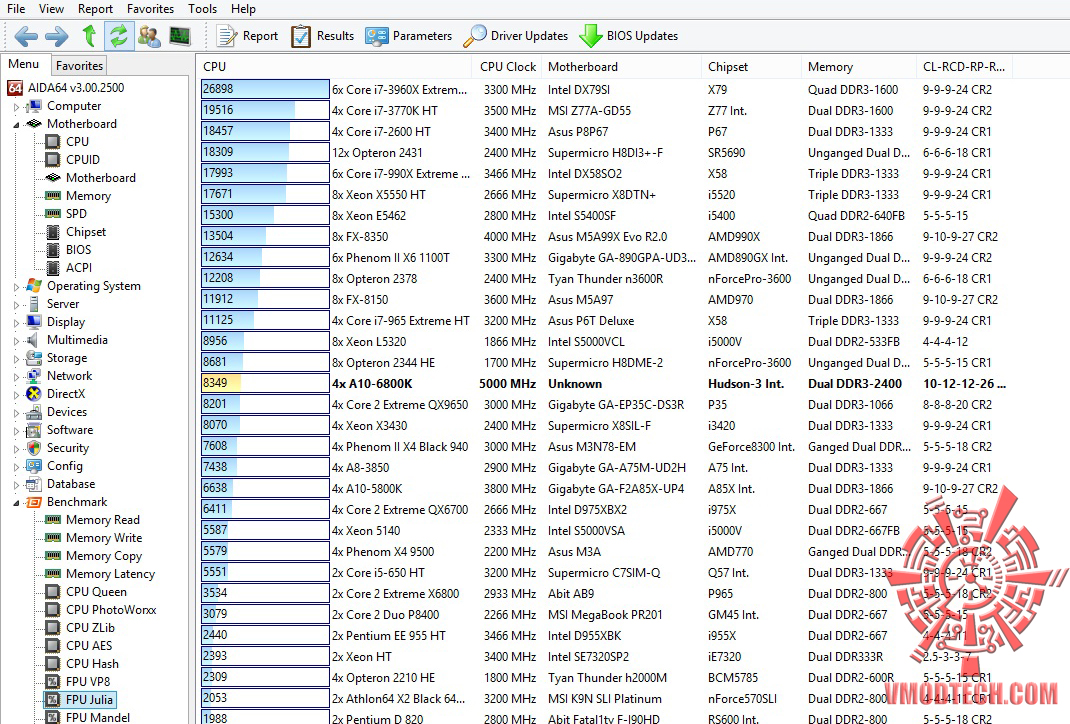1070x724 pixels.
Task: Go back with the blue left arrow
Action: point(26,35)
